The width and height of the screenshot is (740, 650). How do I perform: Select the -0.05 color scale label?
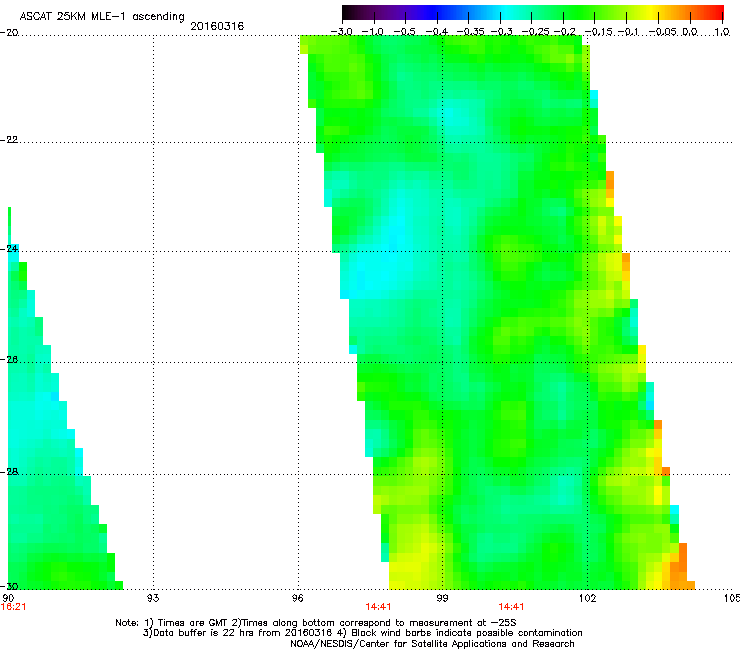[662, 32]
